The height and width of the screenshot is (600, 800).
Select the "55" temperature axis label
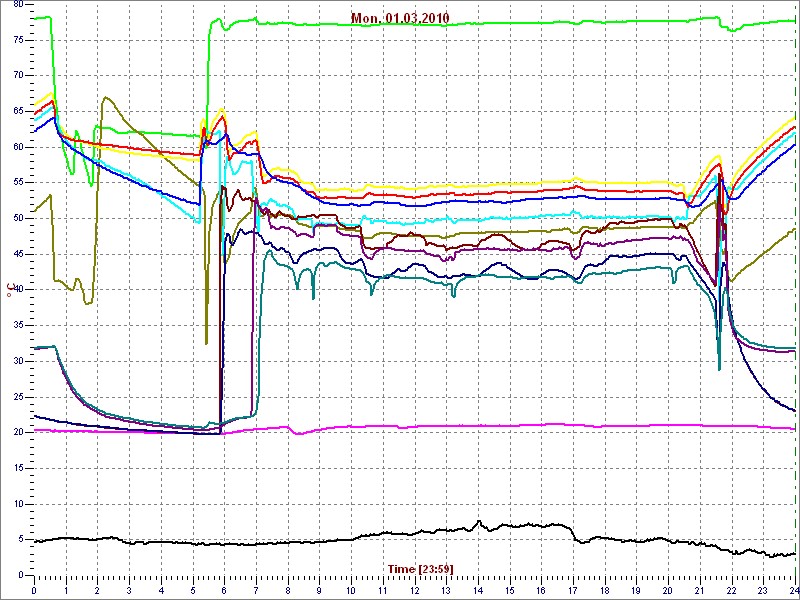(19, 182)
